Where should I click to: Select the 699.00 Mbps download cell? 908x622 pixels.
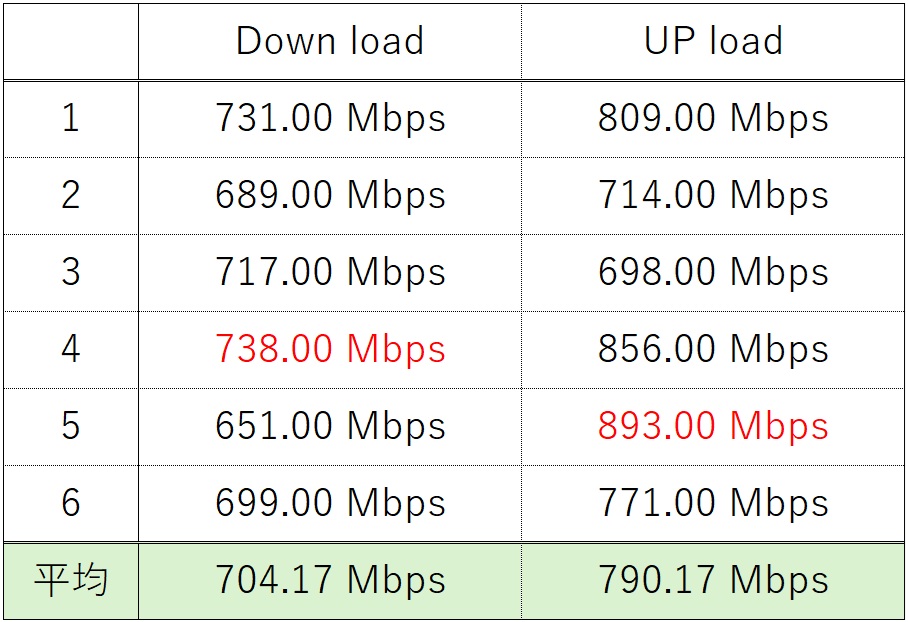click(x=330, y=503)
